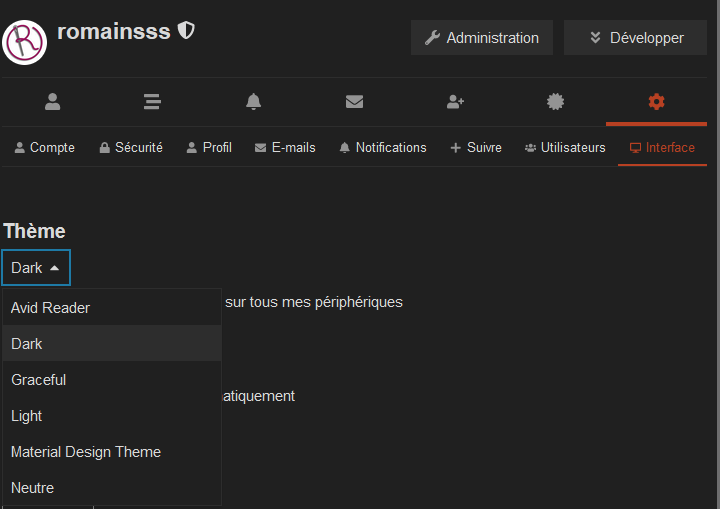Switch to the Sécurité tab
This screenshot has width=720, height=509.
click(131, 147)
